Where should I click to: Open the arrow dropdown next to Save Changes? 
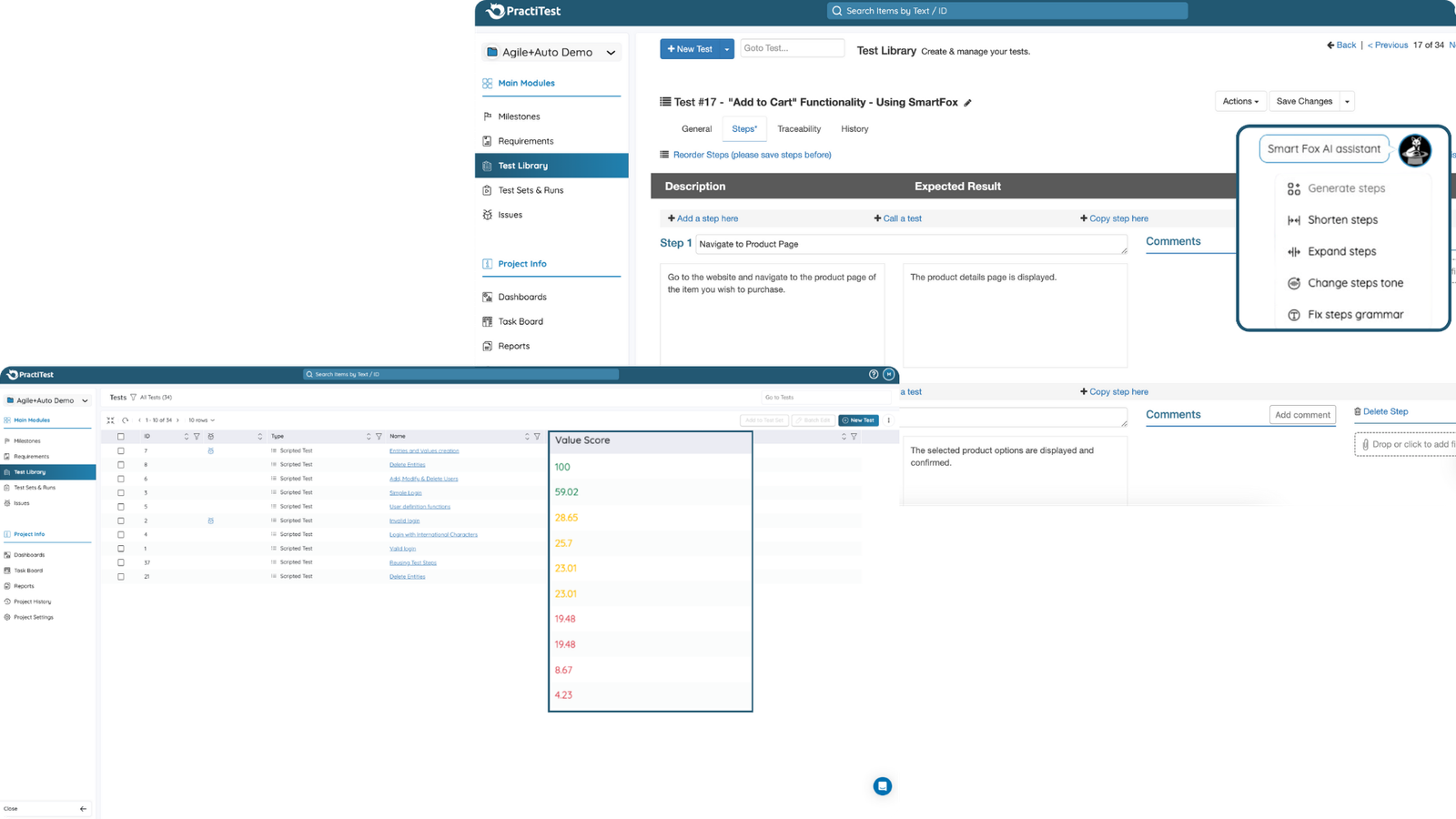coord(1348,101)
